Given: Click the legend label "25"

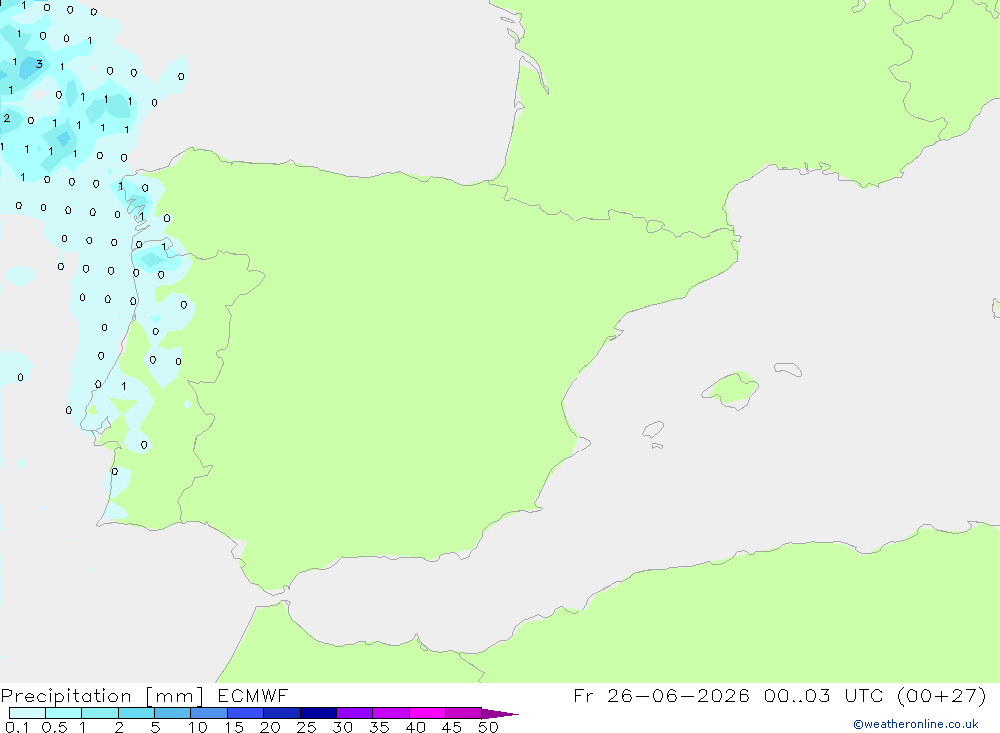Looking at the screenshot, I should point(307,727).
